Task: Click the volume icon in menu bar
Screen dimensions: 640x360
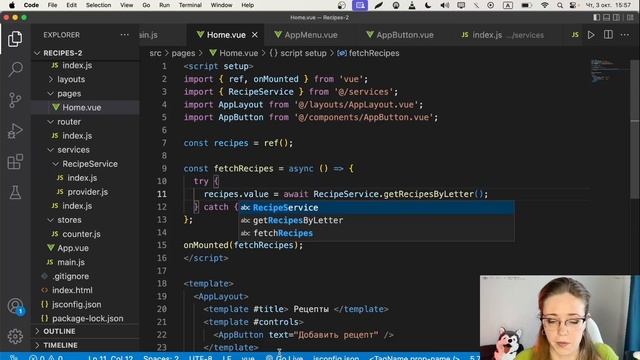Action: click(445, 5)
